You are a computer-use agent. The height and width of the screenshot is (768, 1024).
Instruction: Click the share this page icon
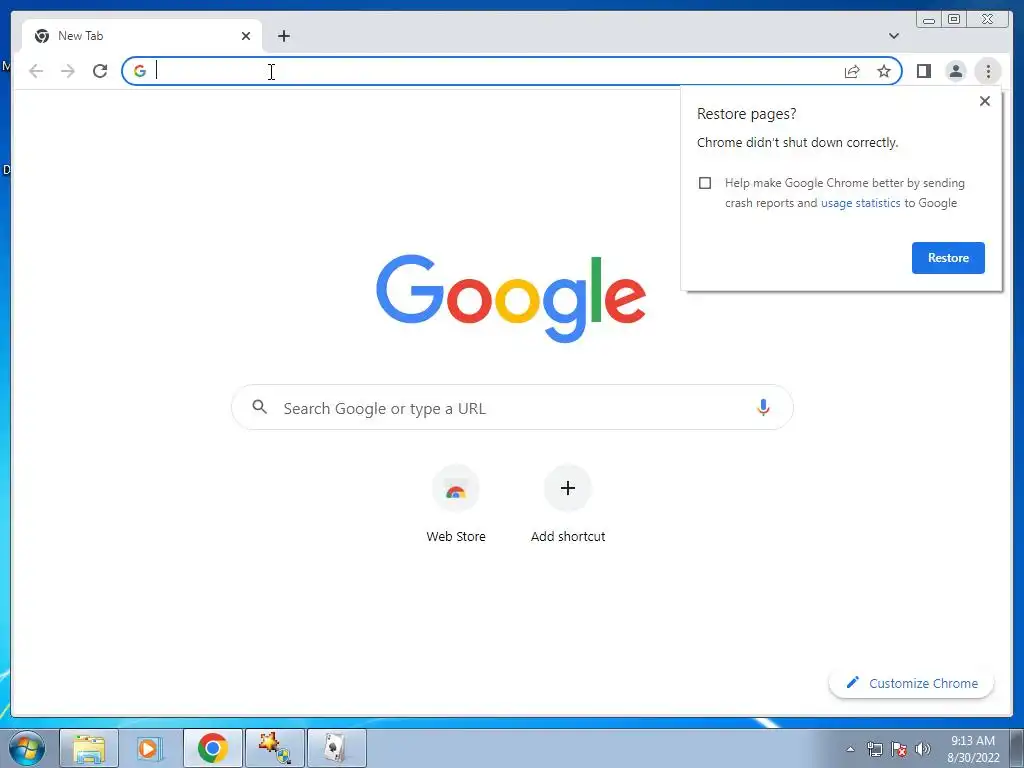[x=852, y=71]
